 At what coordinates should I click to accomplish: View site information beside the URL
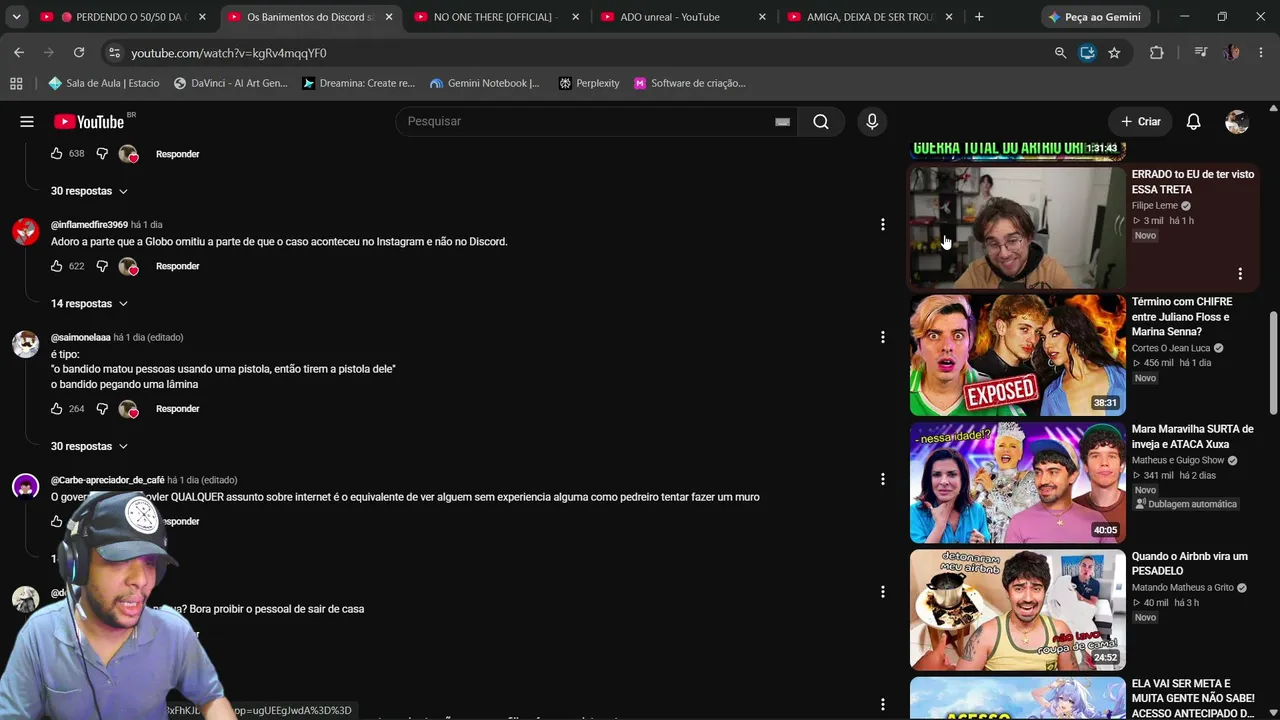click(x=113, y=53)
